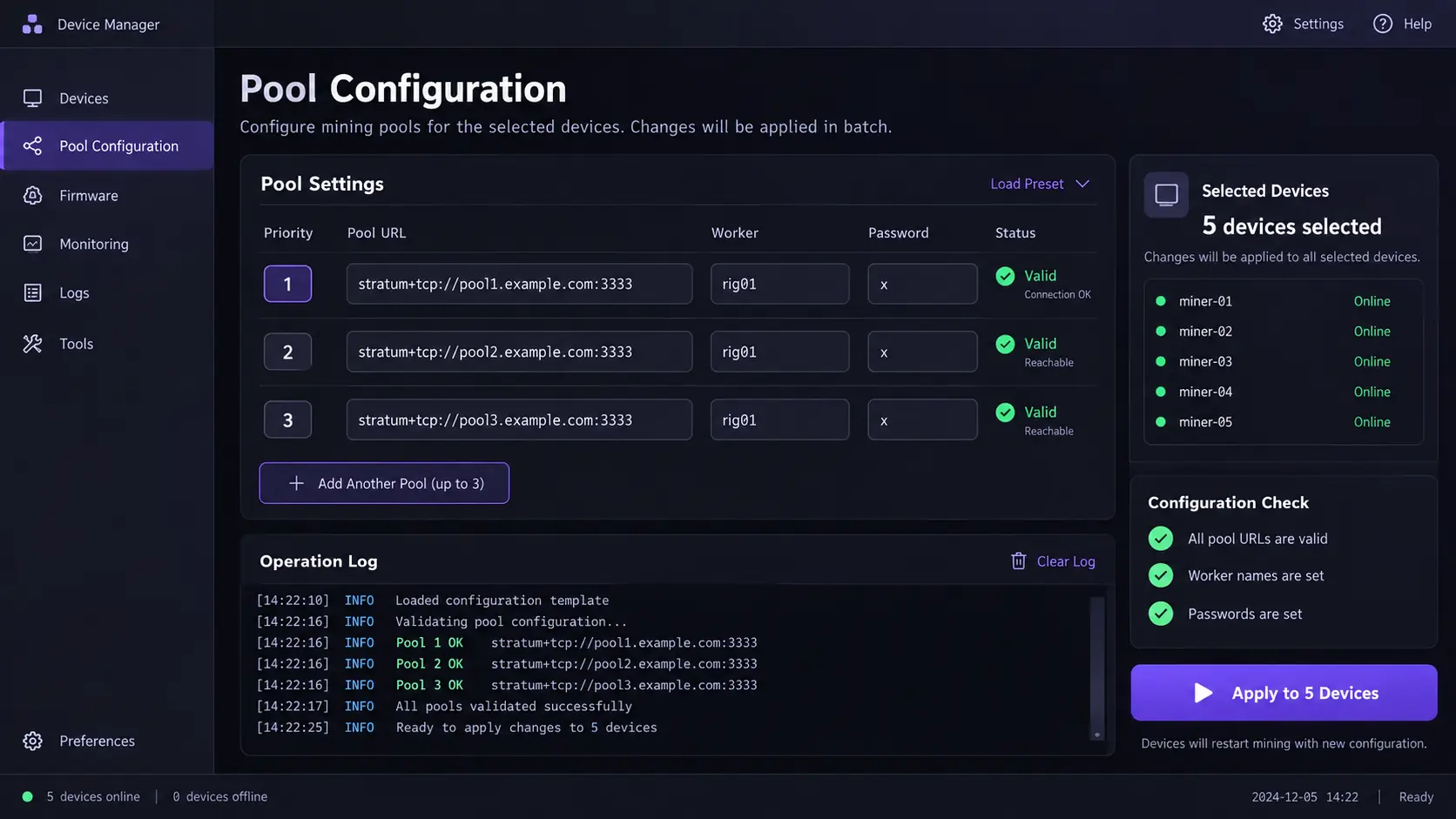Click green status dot in bottom status bar
Screen dimensions: 1456x819
[x=27, y=796]
